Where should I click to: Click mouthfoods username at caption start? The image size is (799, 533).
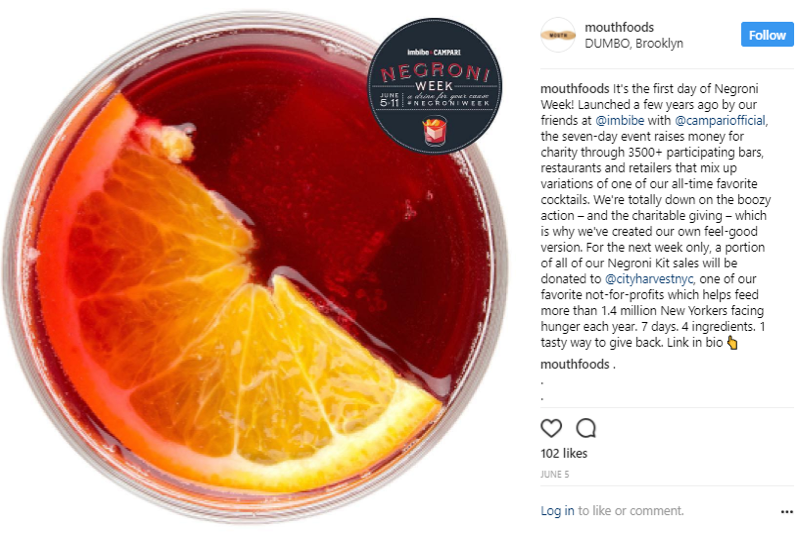(x=575, y=89)
